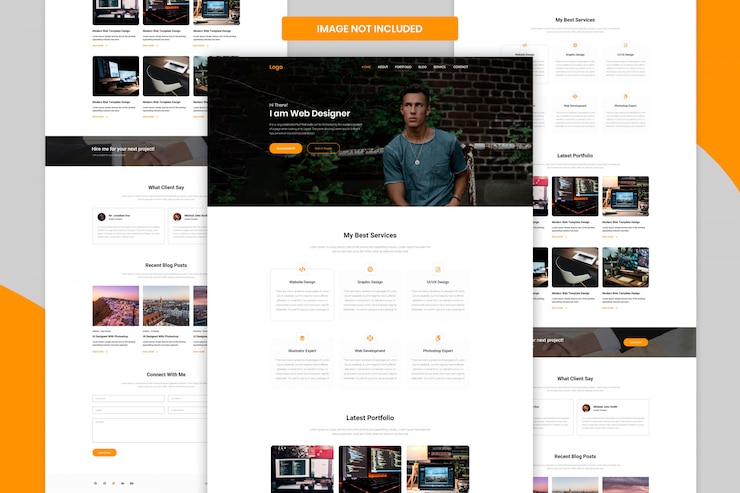Open the ABOUT menu item

383,67
